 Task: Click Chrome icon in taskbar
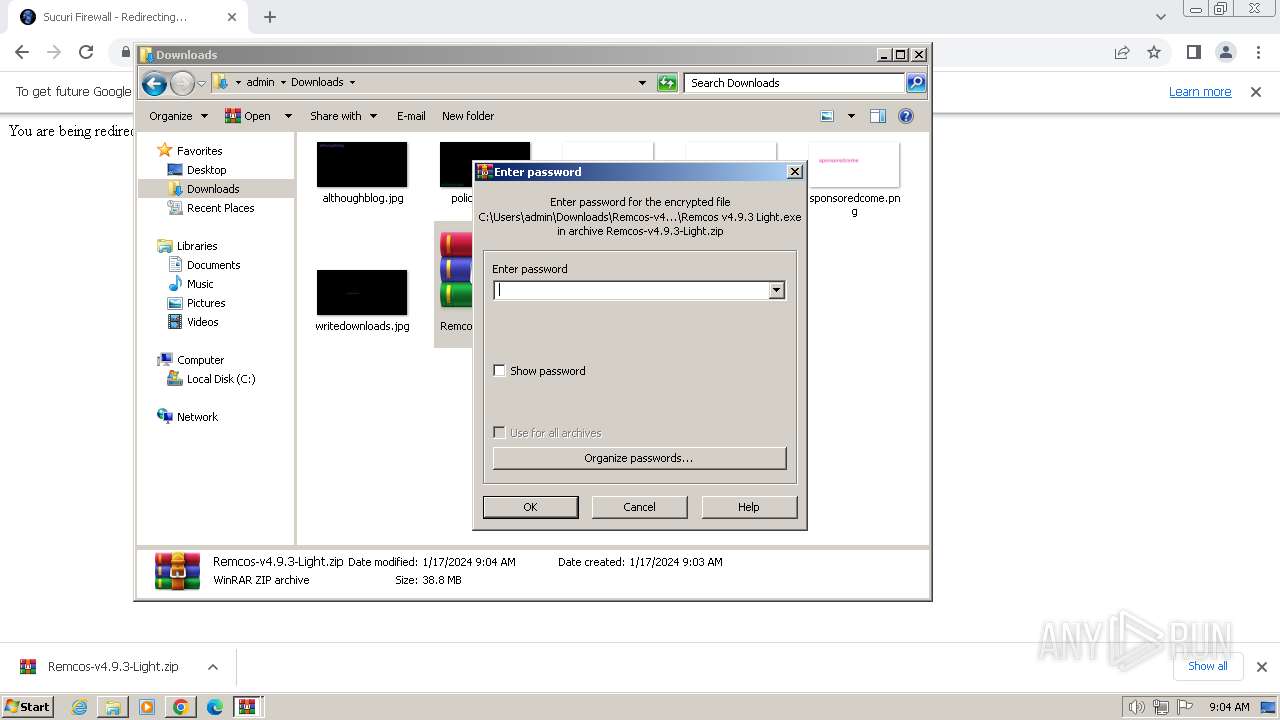pyautogui.click(x=180, y=707)
